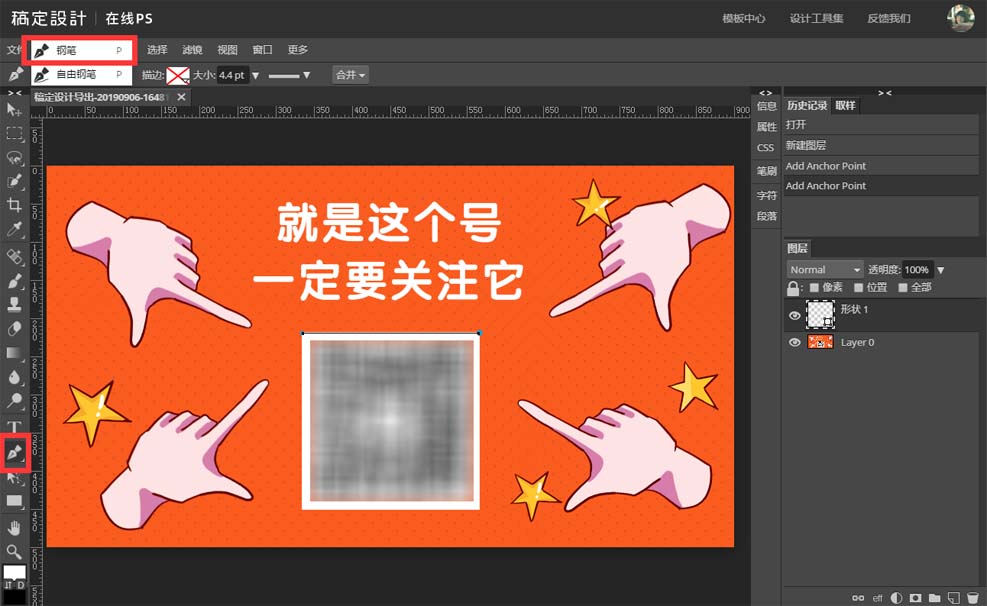This screenshot has width=987, height=606.
Task: Check the 位置 lock checkbox
Action: point(859,288)
